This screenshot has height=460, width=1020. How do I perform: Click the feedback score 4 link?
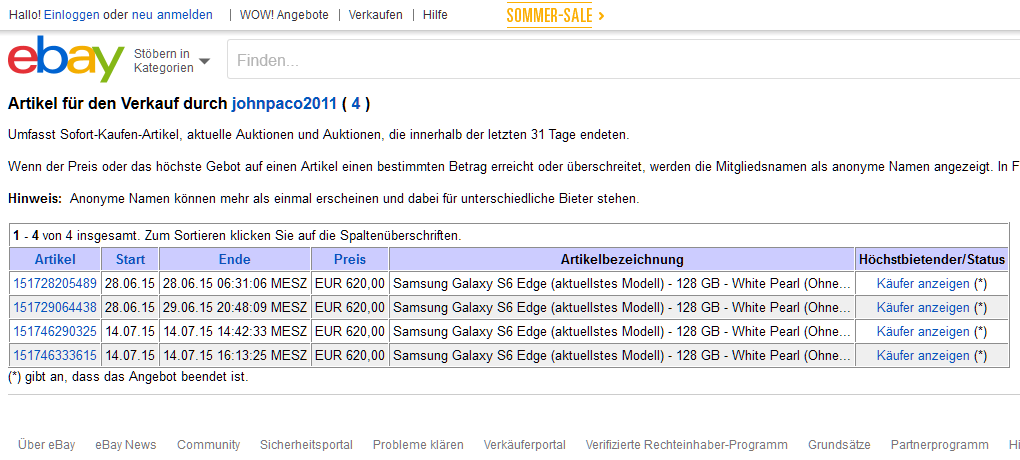(x=355, y=103)
